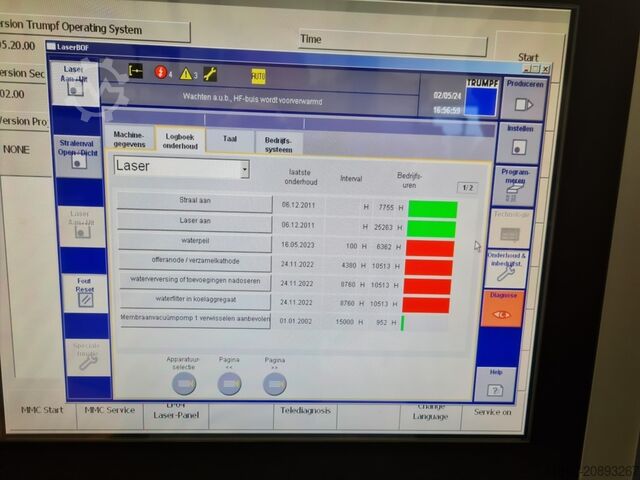Click red status bar for waterpeil

[430, 248]
